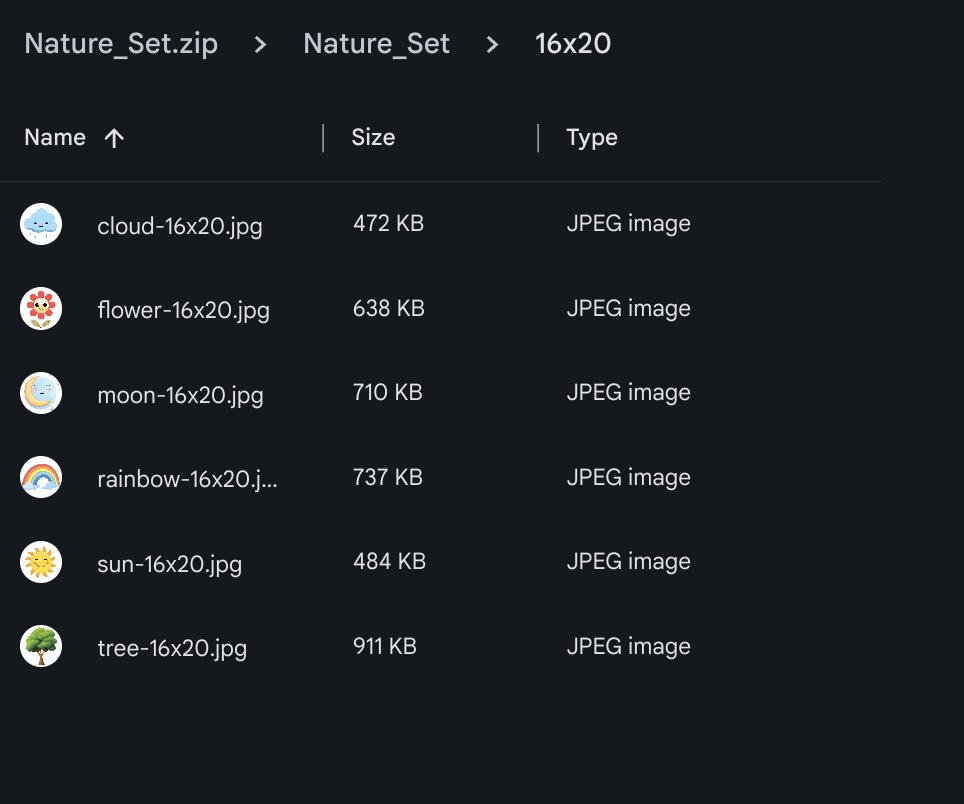Toggle sort direction arrow next to Name

click(114, 138)
